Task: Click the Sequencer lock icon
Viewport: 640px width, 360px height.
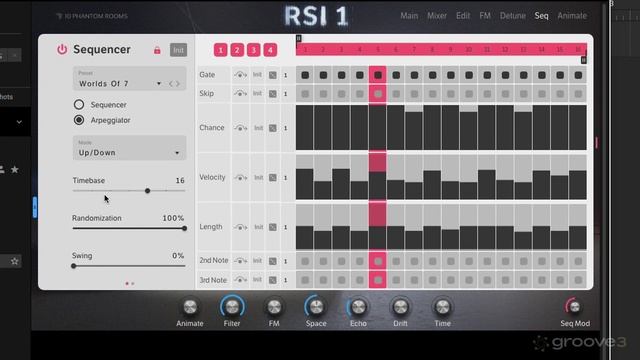Action: 157,50
